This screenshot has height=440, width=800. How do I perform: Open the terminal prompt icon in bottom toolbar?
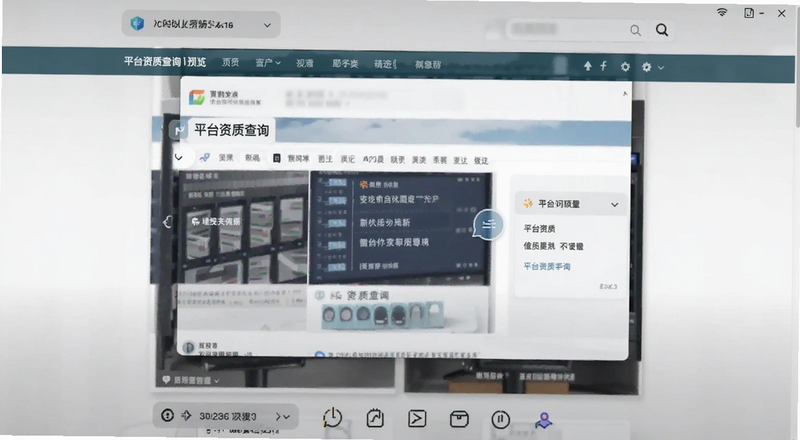[417, 419]
